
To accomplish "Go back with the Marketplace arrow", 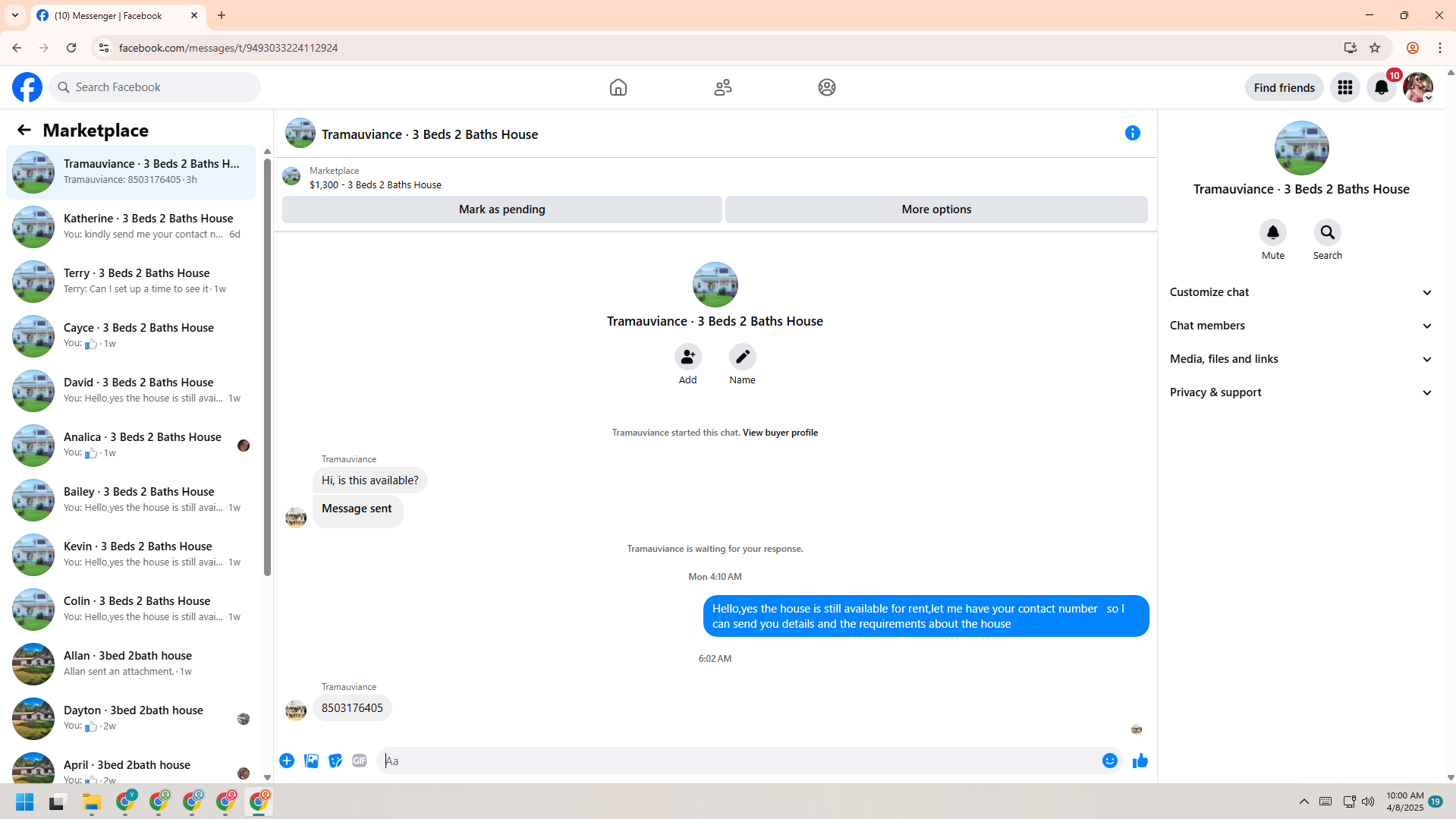I will pos(24,130).
